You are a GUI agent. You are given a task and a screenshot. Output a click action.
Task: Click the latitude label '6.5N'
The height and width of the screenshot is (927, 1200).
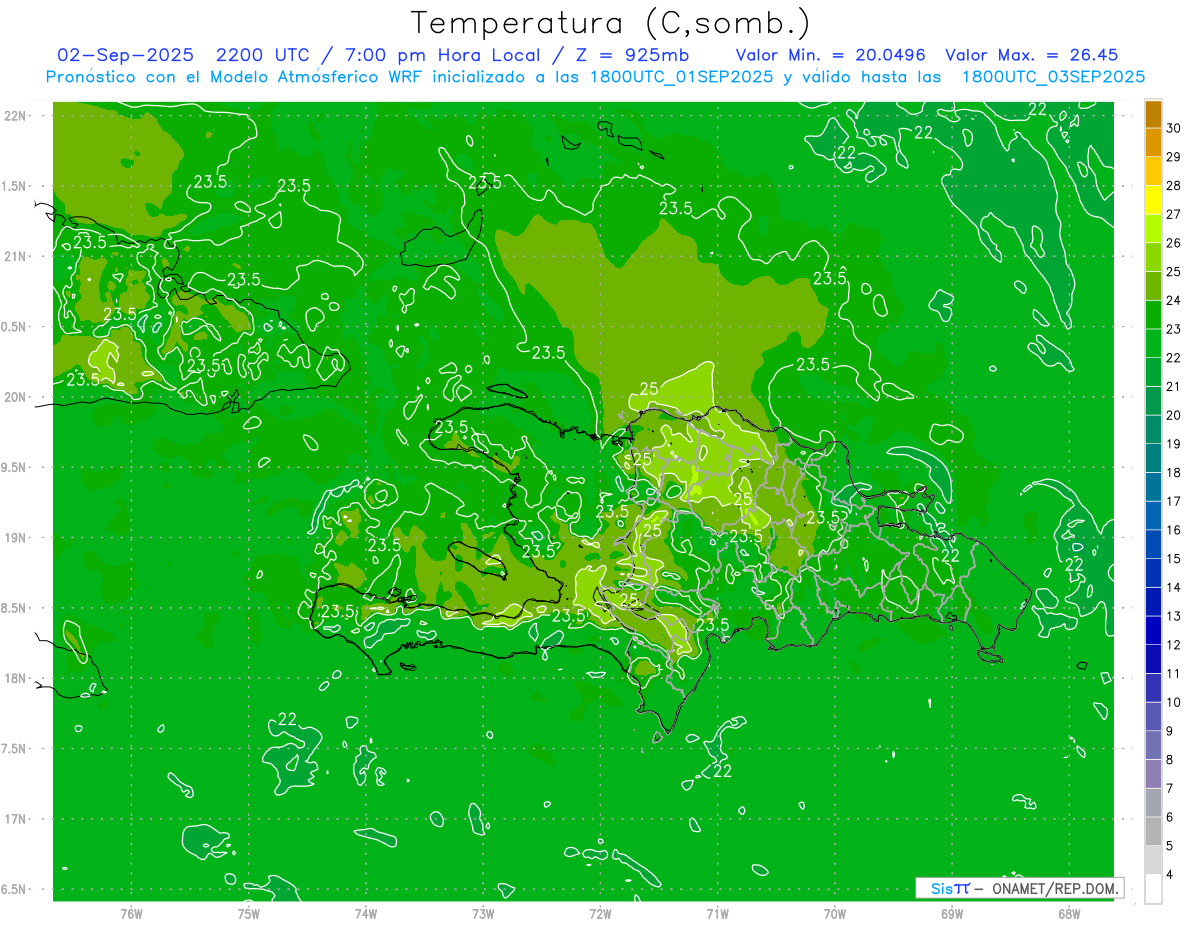[x=14, y=890]
